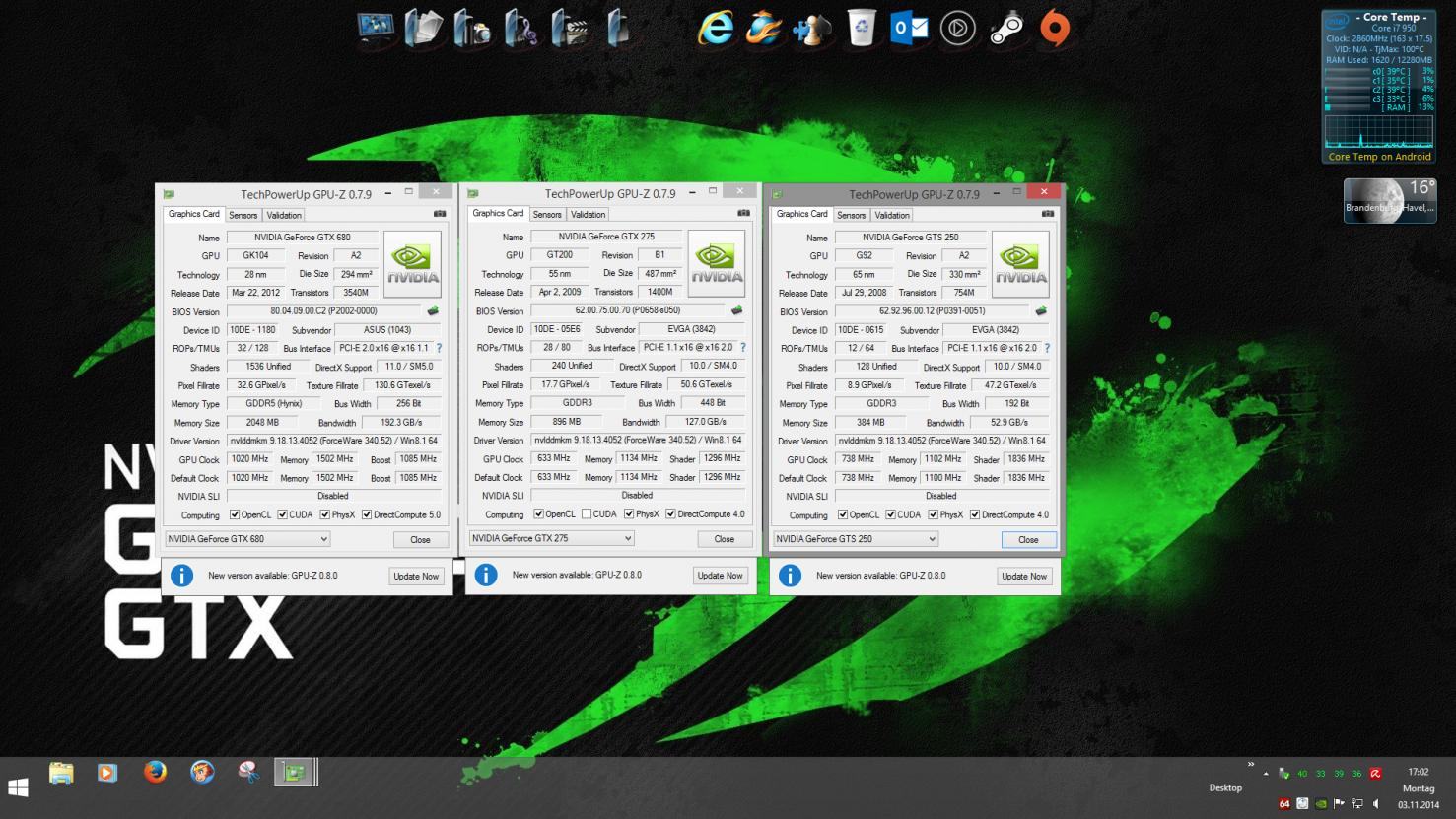Click Update Now in the GTS 250 window
This screenshot has height=819, width=1456.
1024,576
